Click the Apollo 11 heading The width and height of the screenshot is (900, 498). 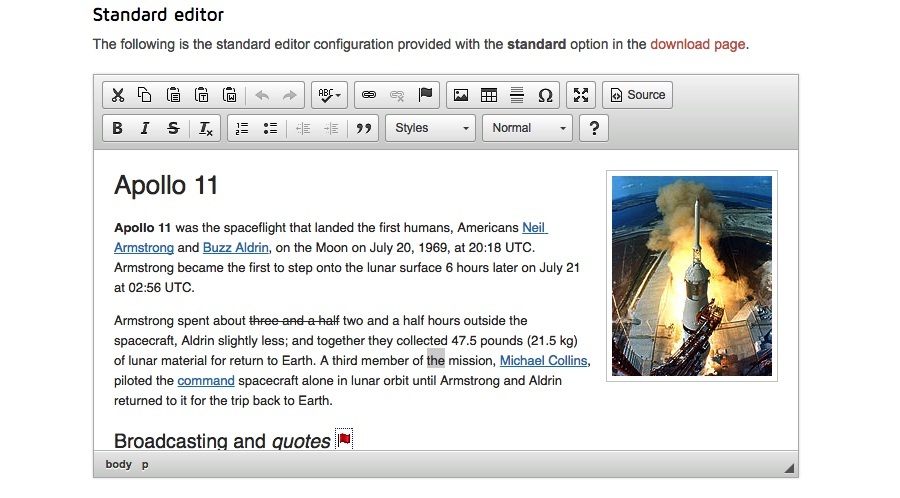[x=166, y=185]
